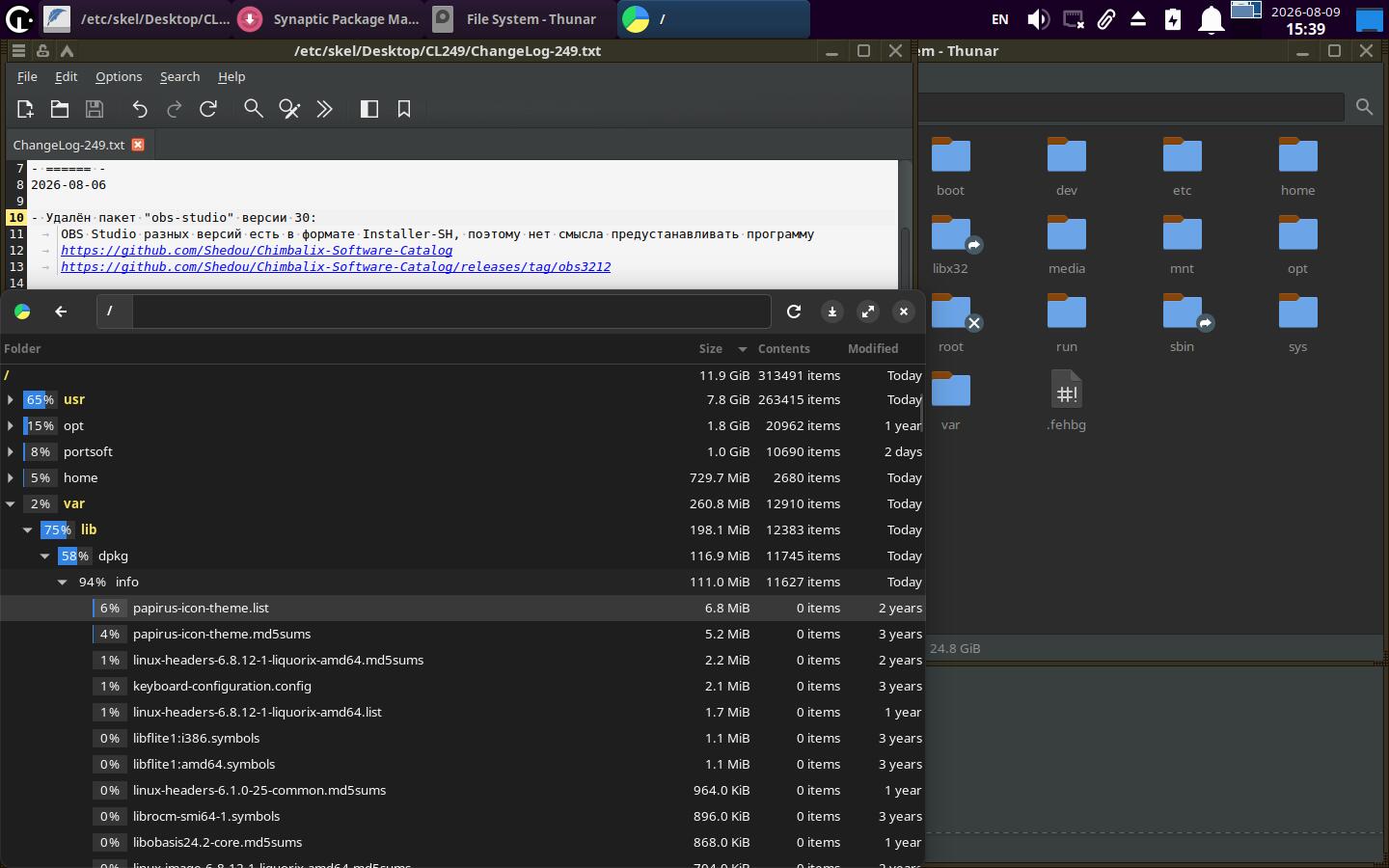
Task: Open the Options menu
Action: click(119, 76)
